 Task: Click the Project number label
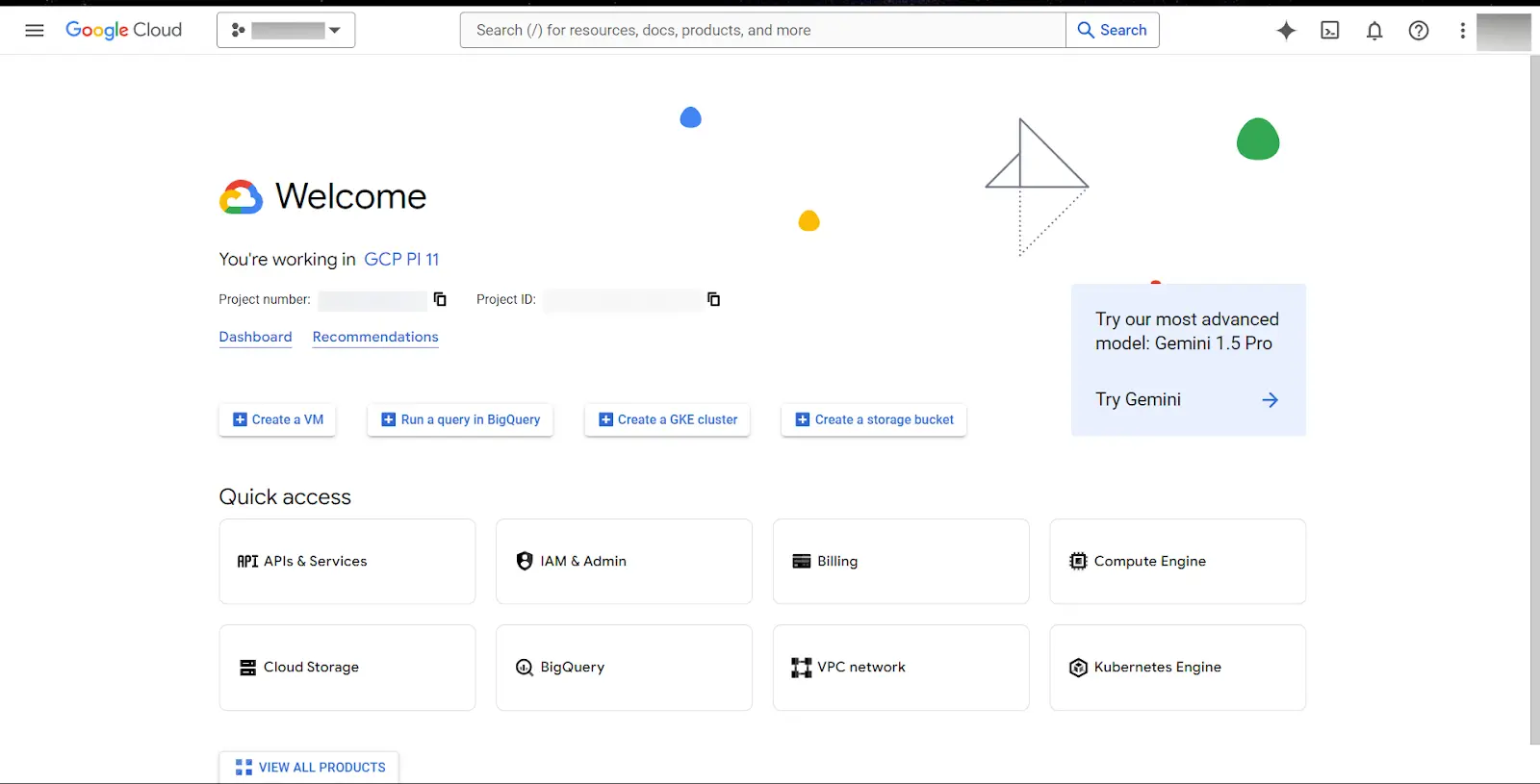265,299
